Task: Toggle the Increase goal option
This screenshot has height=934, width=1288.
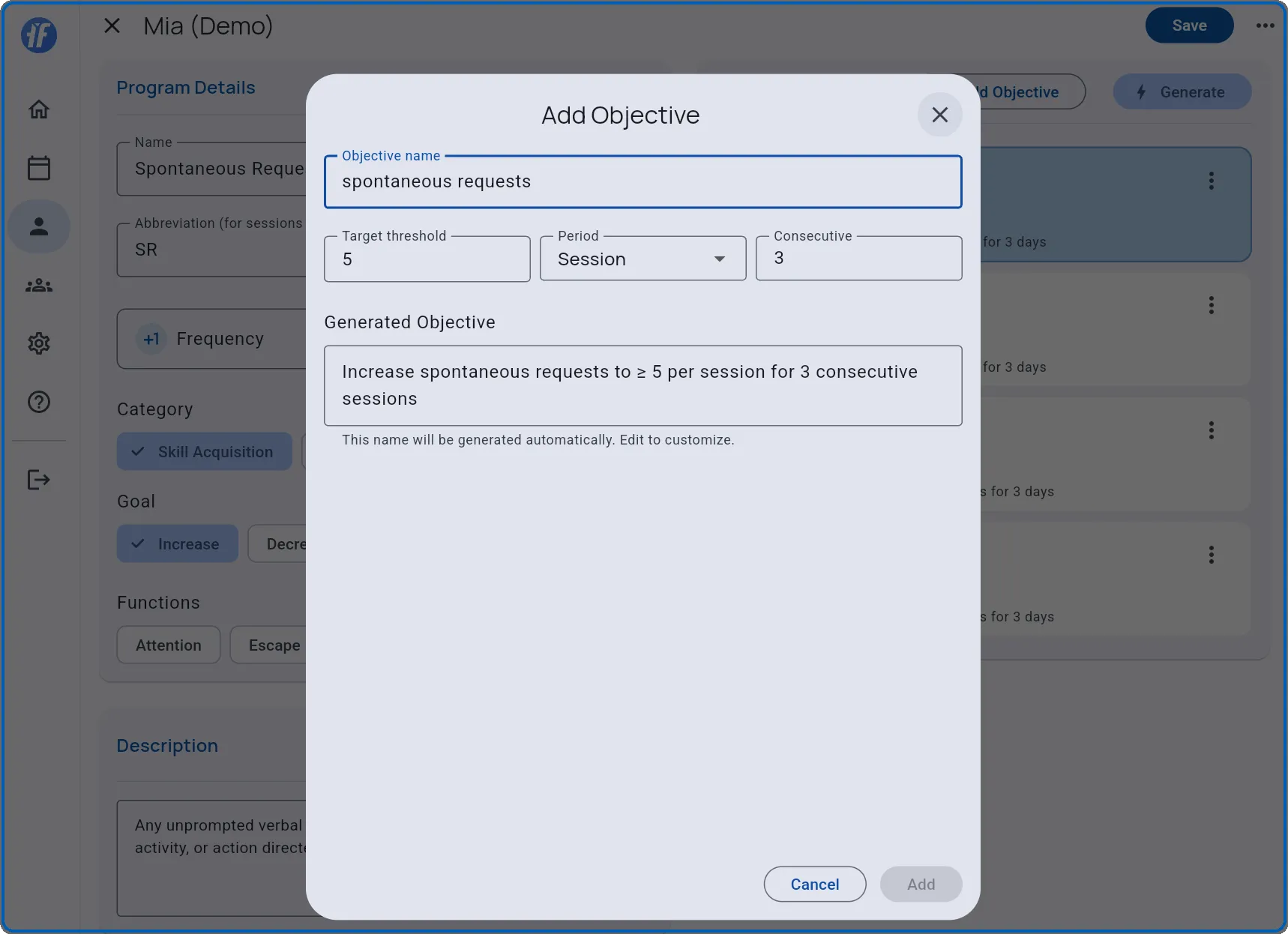Action: pos(177,543)
